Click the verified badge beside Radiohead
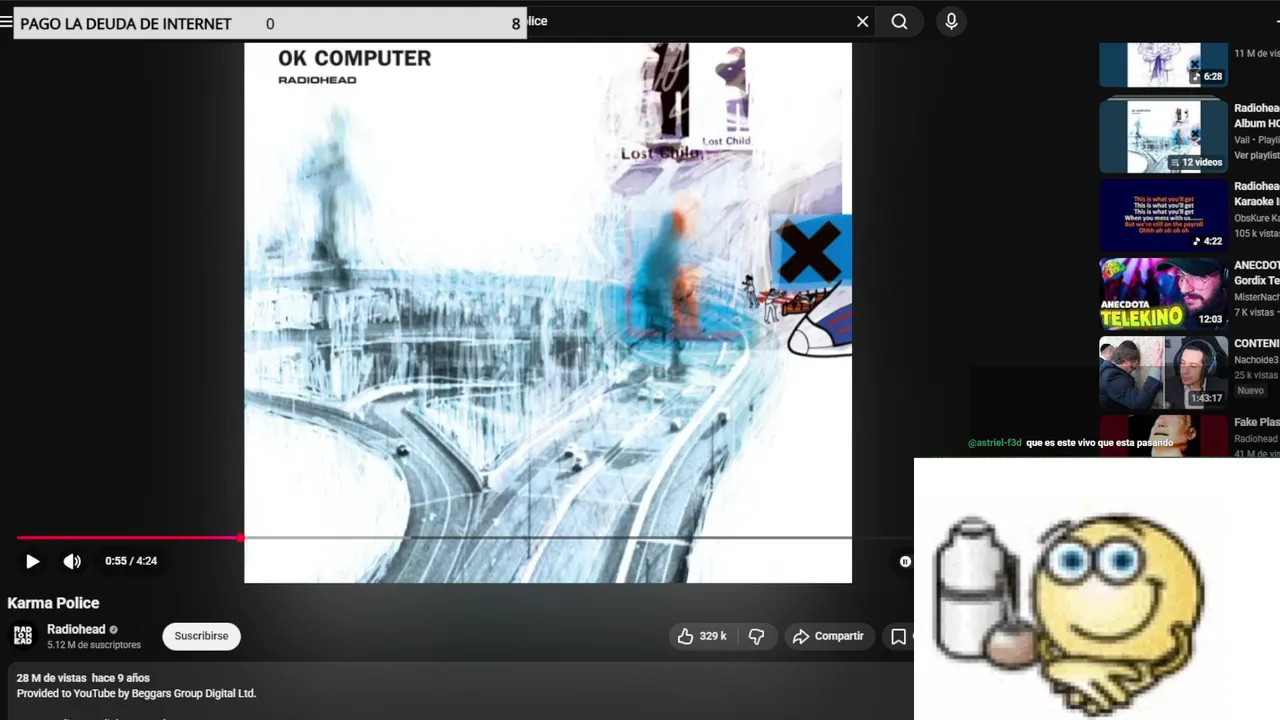The image size is (1280, 720). click(x=113, y=630)
